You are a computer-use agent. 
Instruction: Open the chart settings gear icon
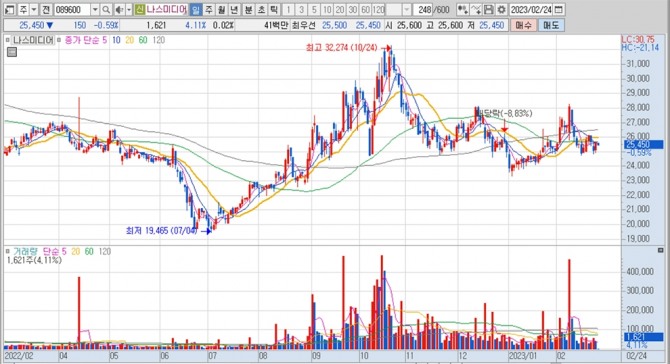click(x=501, y=9)
